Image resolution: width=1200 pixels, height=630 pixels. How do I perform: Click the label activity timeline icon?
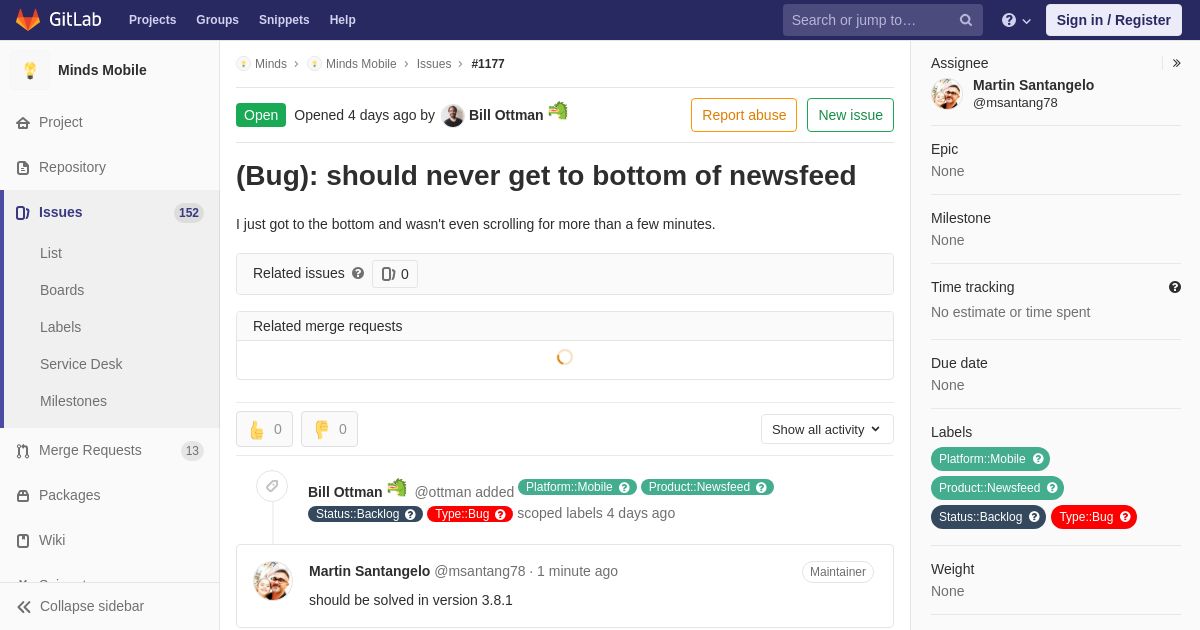272,486
